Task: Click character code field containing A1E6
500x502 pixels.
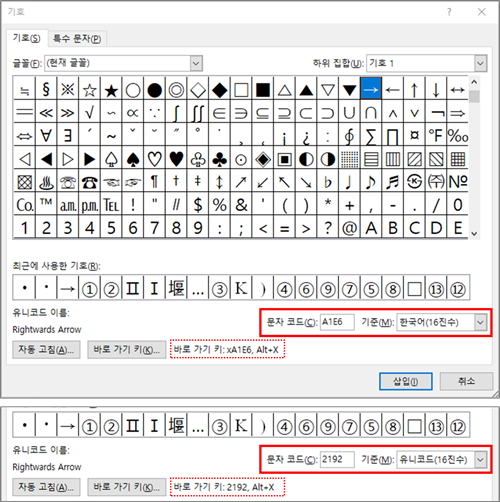Action: [337, 322]
